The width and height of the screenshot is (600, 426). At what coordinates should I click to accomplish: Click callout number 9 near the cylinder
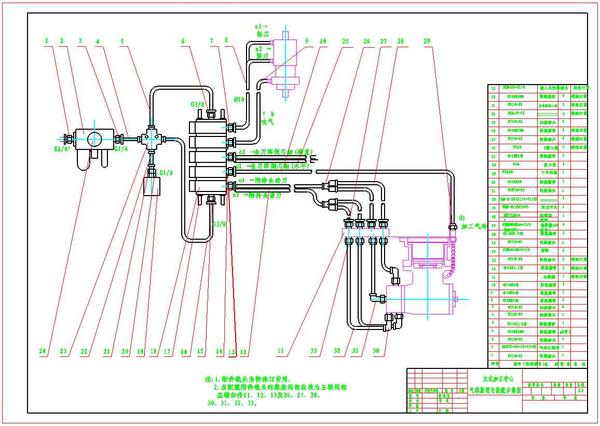coord(306,40)
